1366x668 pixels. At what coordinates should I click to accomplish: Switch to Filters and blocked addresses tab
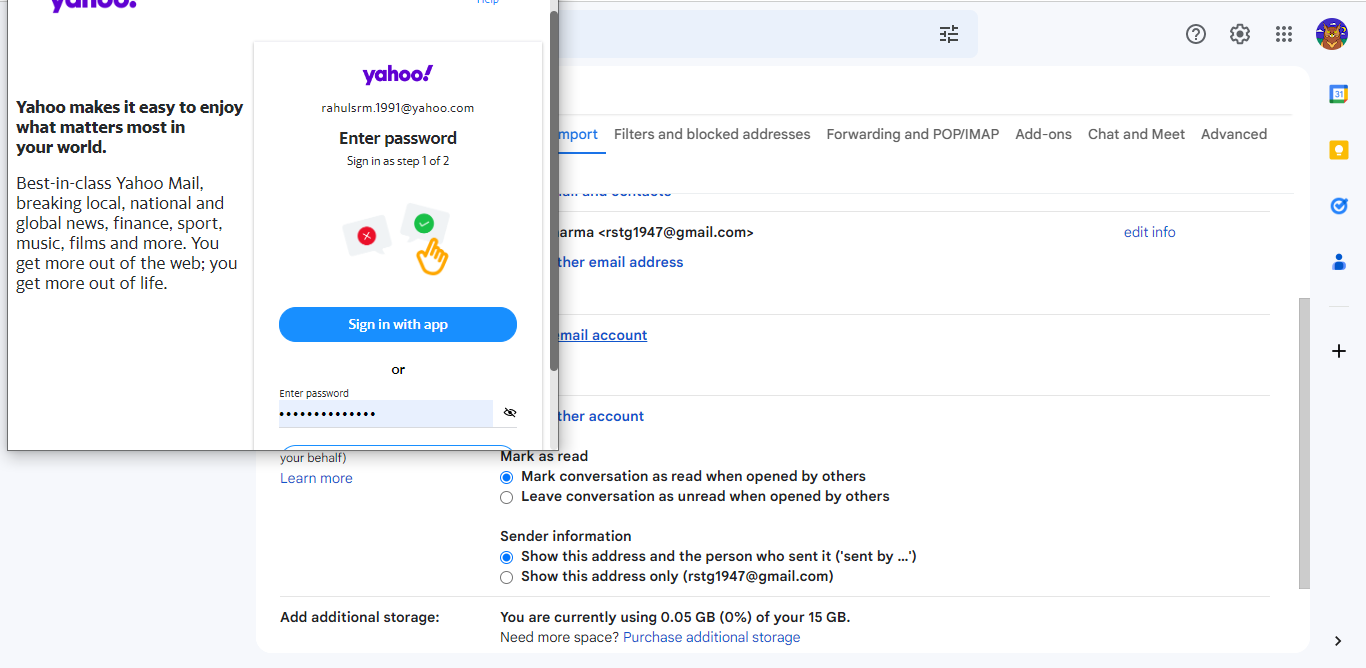pos(712,134)
